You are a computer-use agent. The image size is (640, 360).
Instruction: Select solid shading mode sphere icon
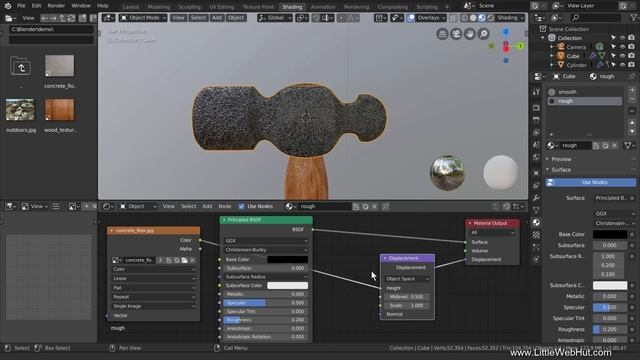(473, 18)
